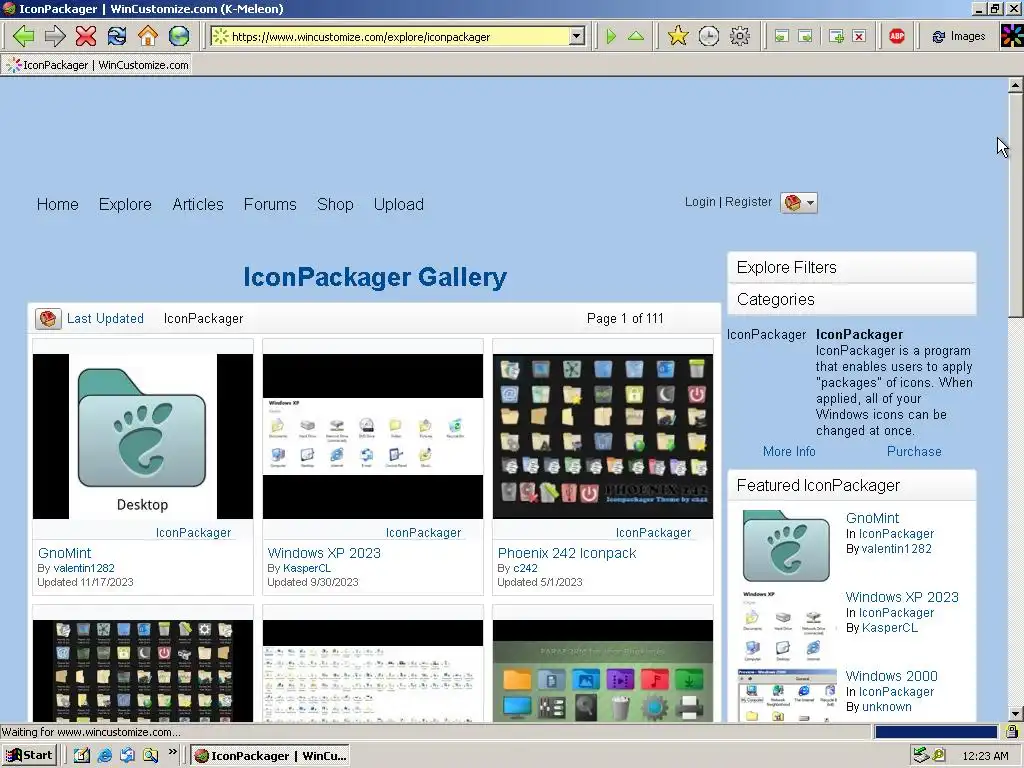Image resolution: width=1024 pixels, height=768 pixels.
Task: Click the page scrollbar up arrow
Action: point(1015,86)
